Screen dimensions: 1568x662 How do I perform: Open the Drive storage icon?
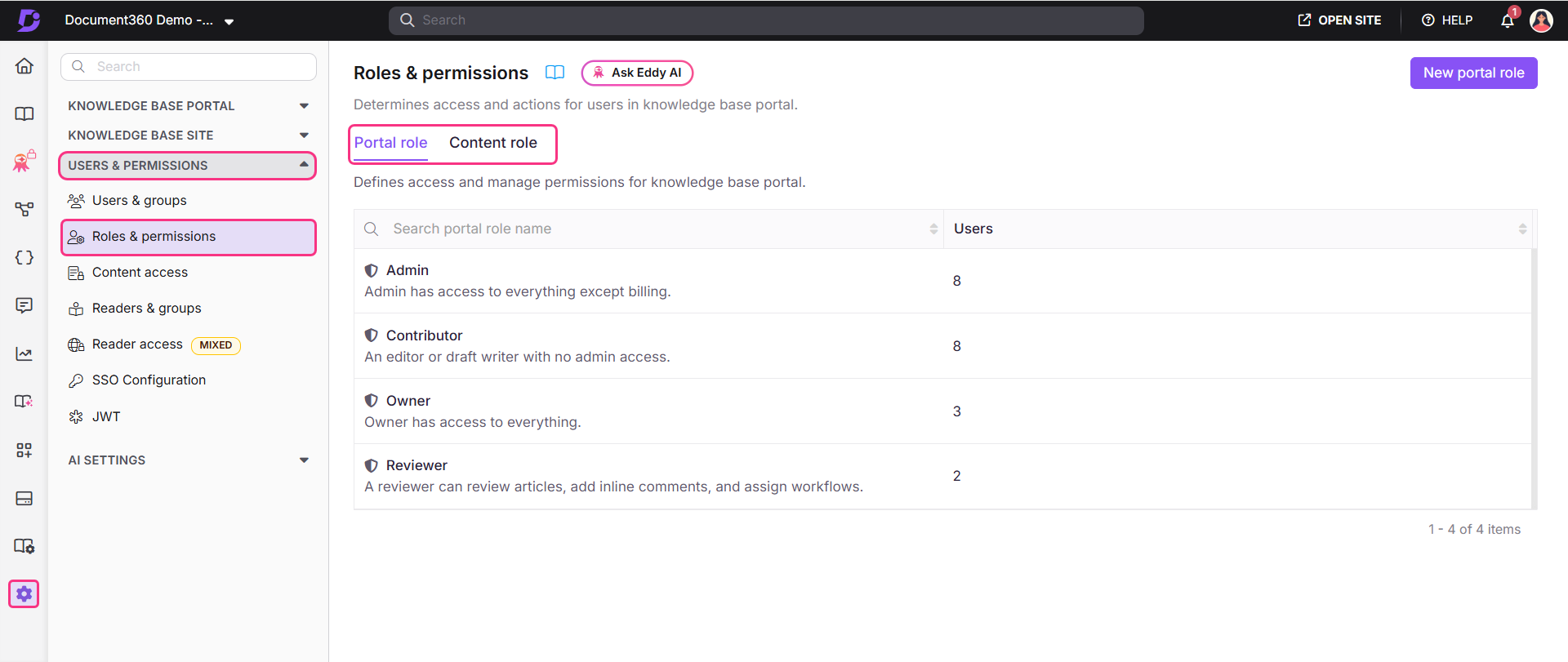24,498
